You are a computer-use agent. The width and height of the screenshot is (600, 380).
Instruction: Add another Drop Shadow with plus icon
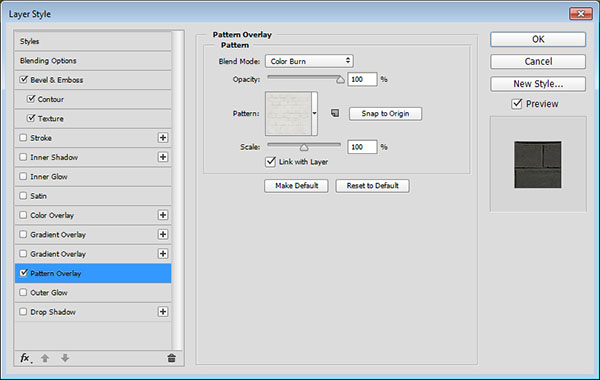click(x=163, y=312)
